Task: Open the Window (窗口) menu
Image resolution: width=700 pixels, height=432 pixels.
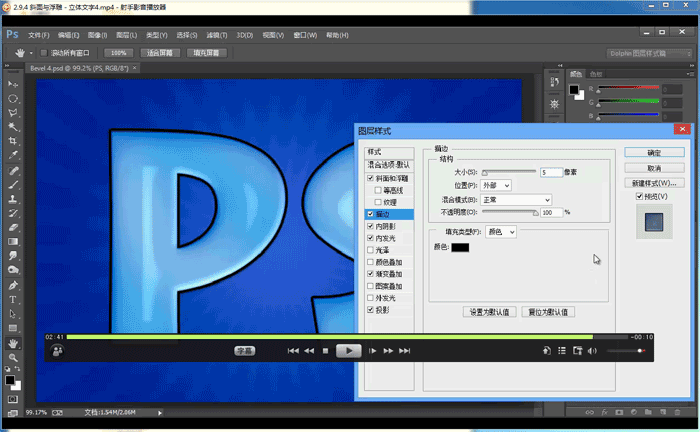Action: click(x=305, y=35)
